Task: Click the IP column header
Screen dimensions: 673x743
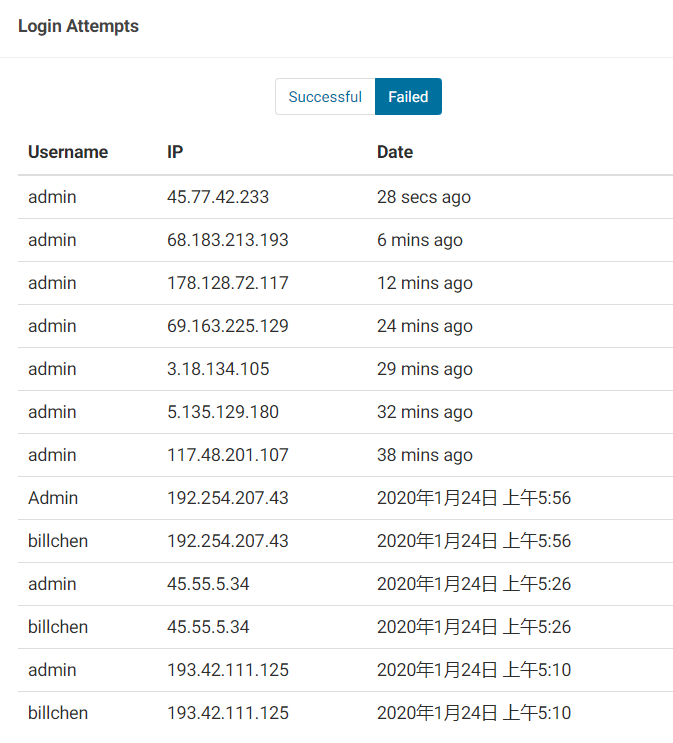Action: (x=175, y=152)
